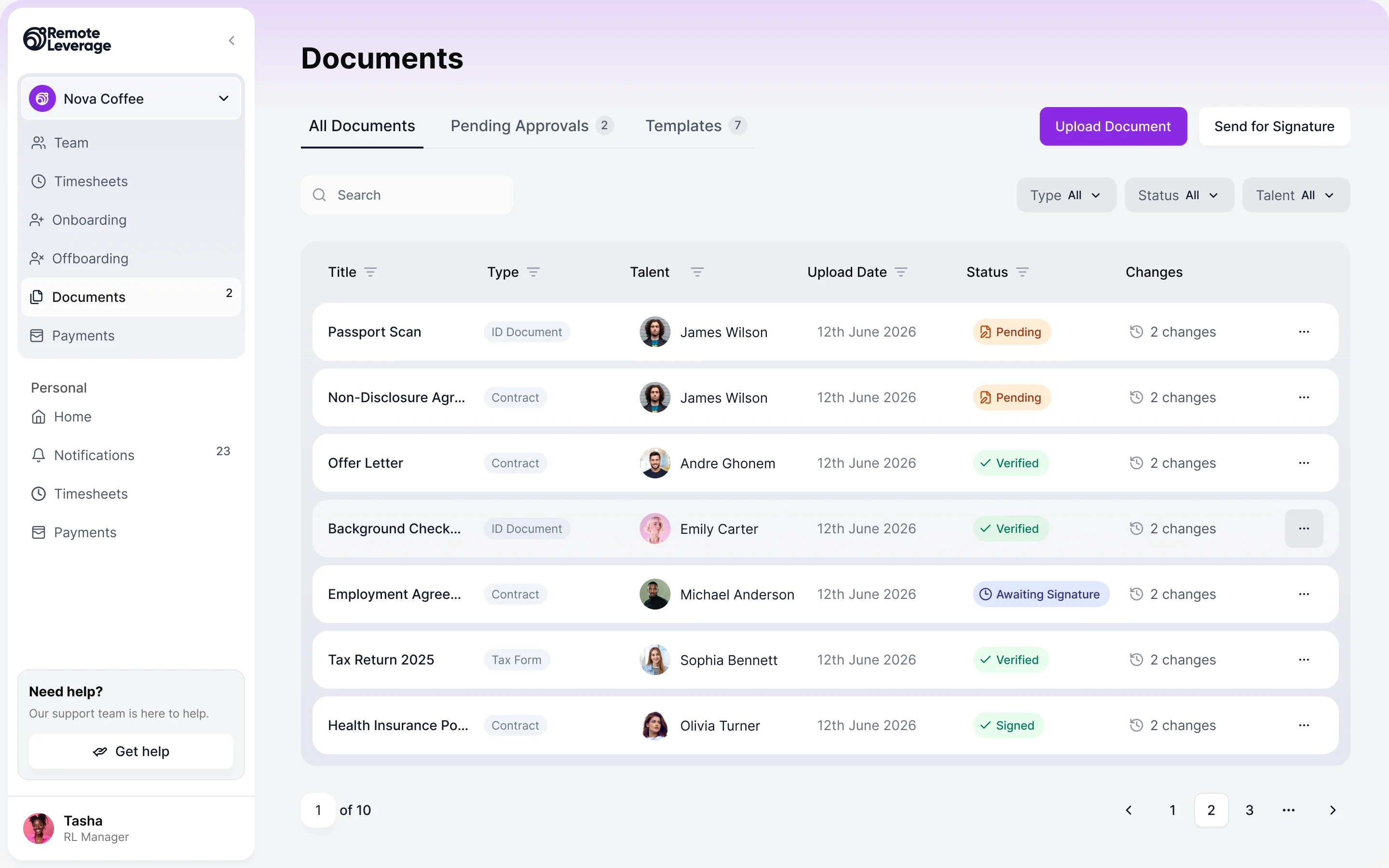Click the Status column filter icon
Image resolution: width=1389 pixels, height=868 pixels.
[1022, 272]
